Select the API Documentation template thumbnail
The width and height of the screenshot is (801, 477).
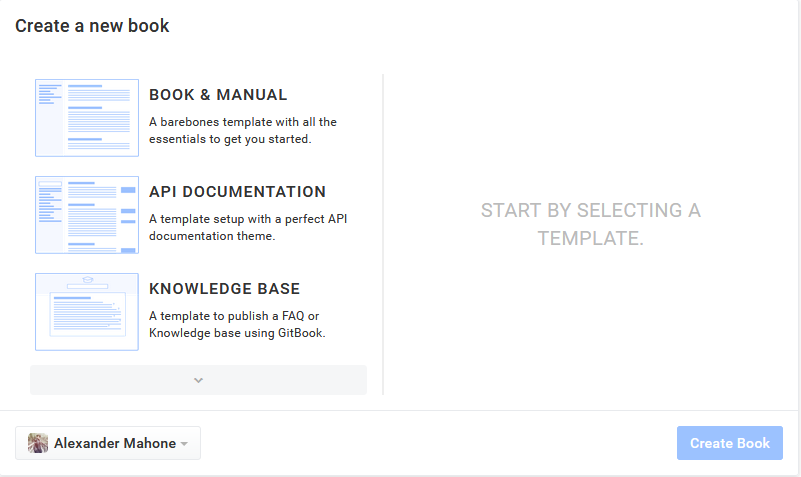tap(87, 215)
